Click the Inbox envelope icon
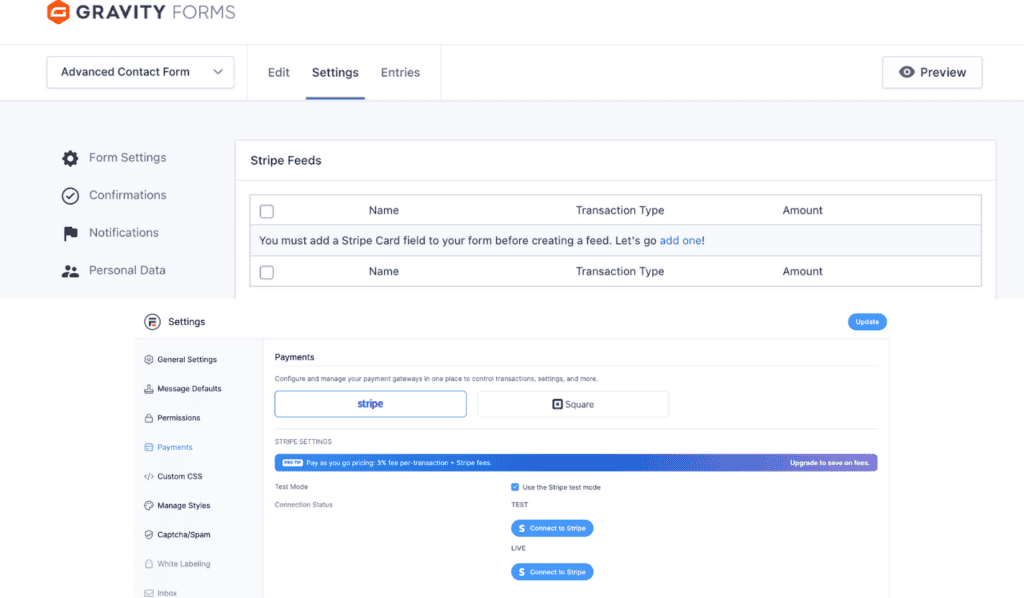Image resolution: width=1024 pixels, height=598 pixels. point(148,593)
